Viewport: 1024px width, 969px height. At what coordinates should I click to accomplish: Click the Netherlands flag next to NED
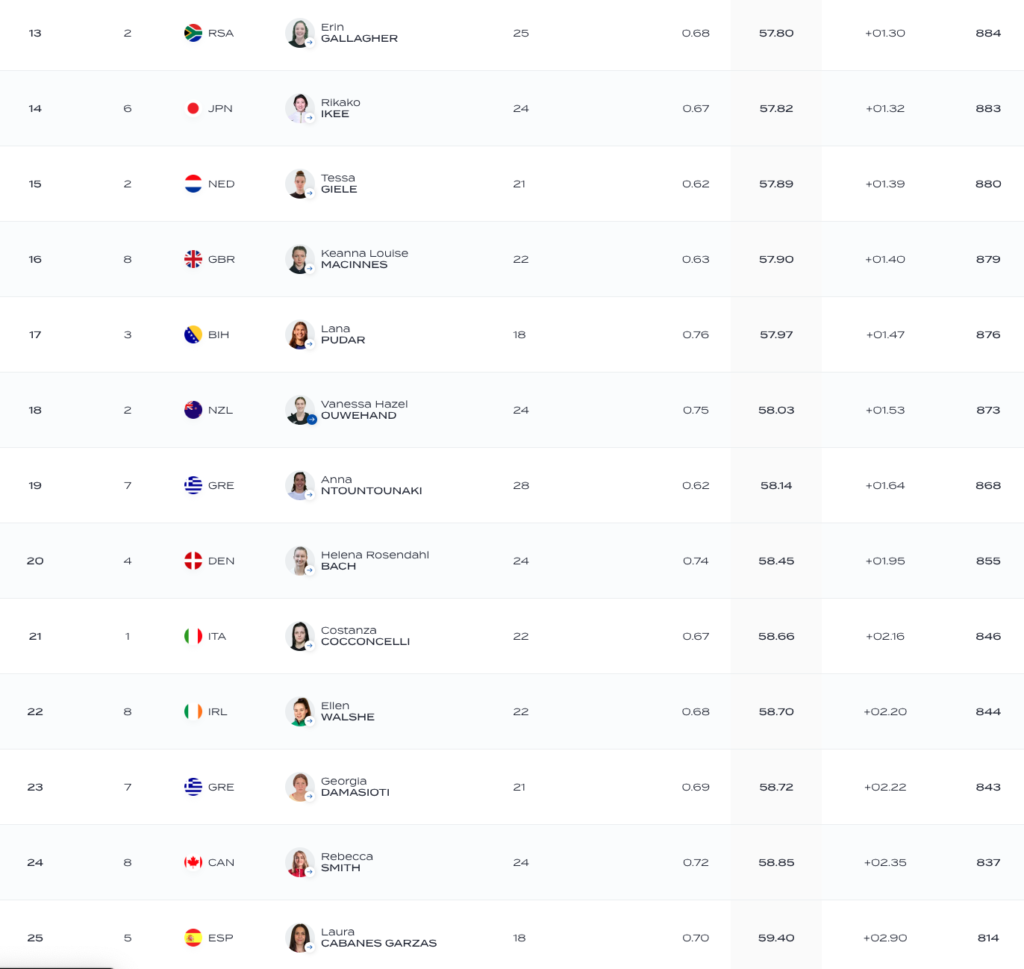193,183
